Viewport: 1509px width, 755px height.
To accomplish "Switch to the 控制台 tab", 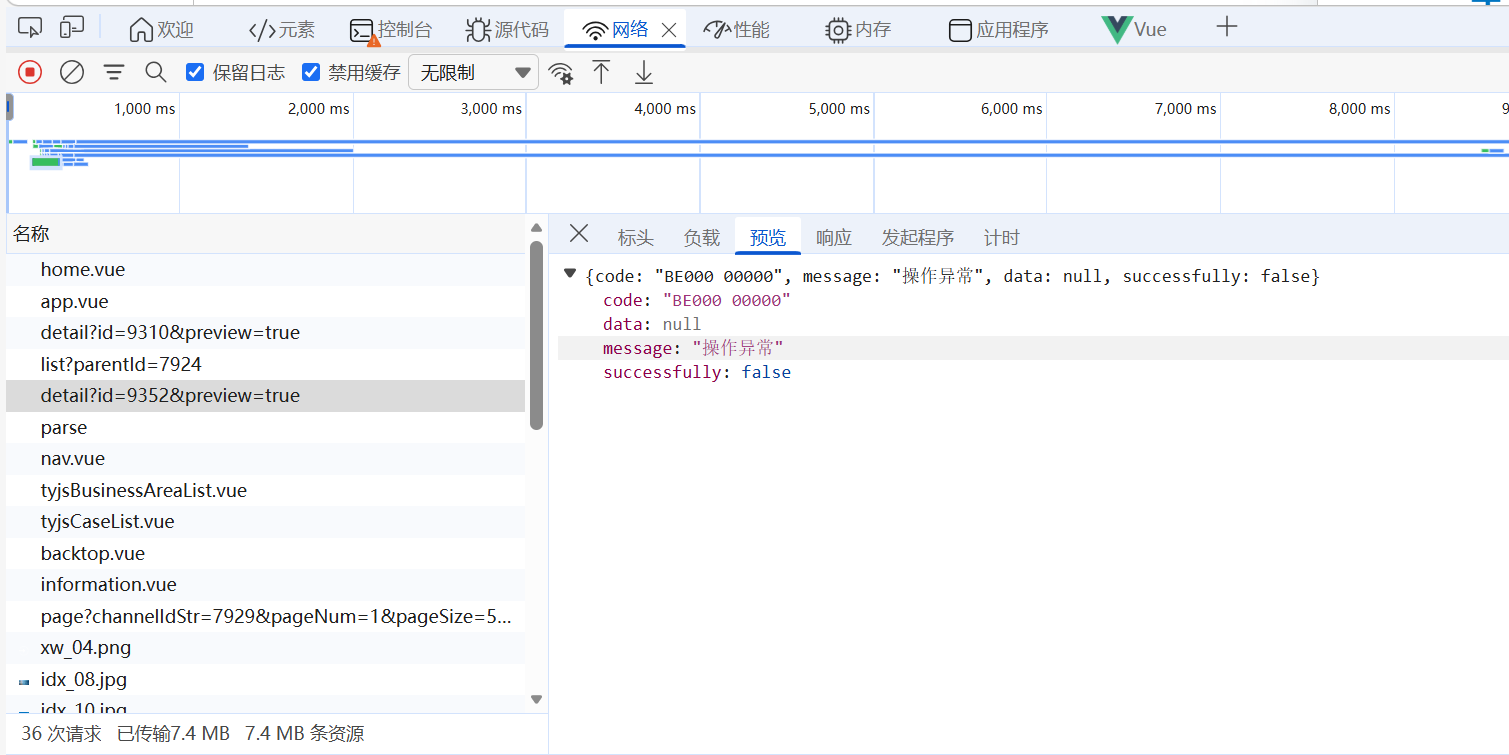I will click(391, 30).
